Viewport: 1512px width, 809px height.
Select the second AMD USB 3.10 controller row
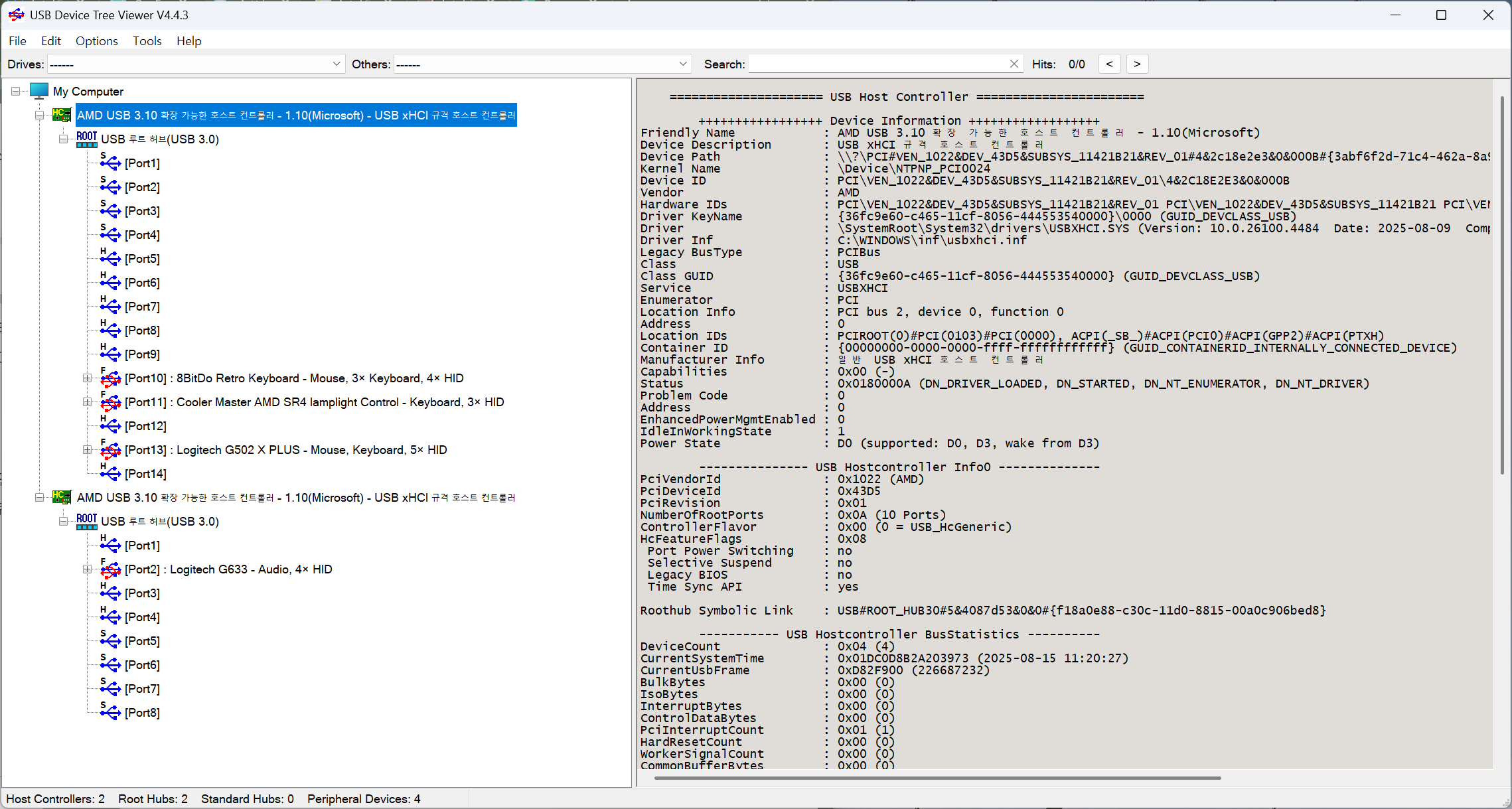click(296, 497)
